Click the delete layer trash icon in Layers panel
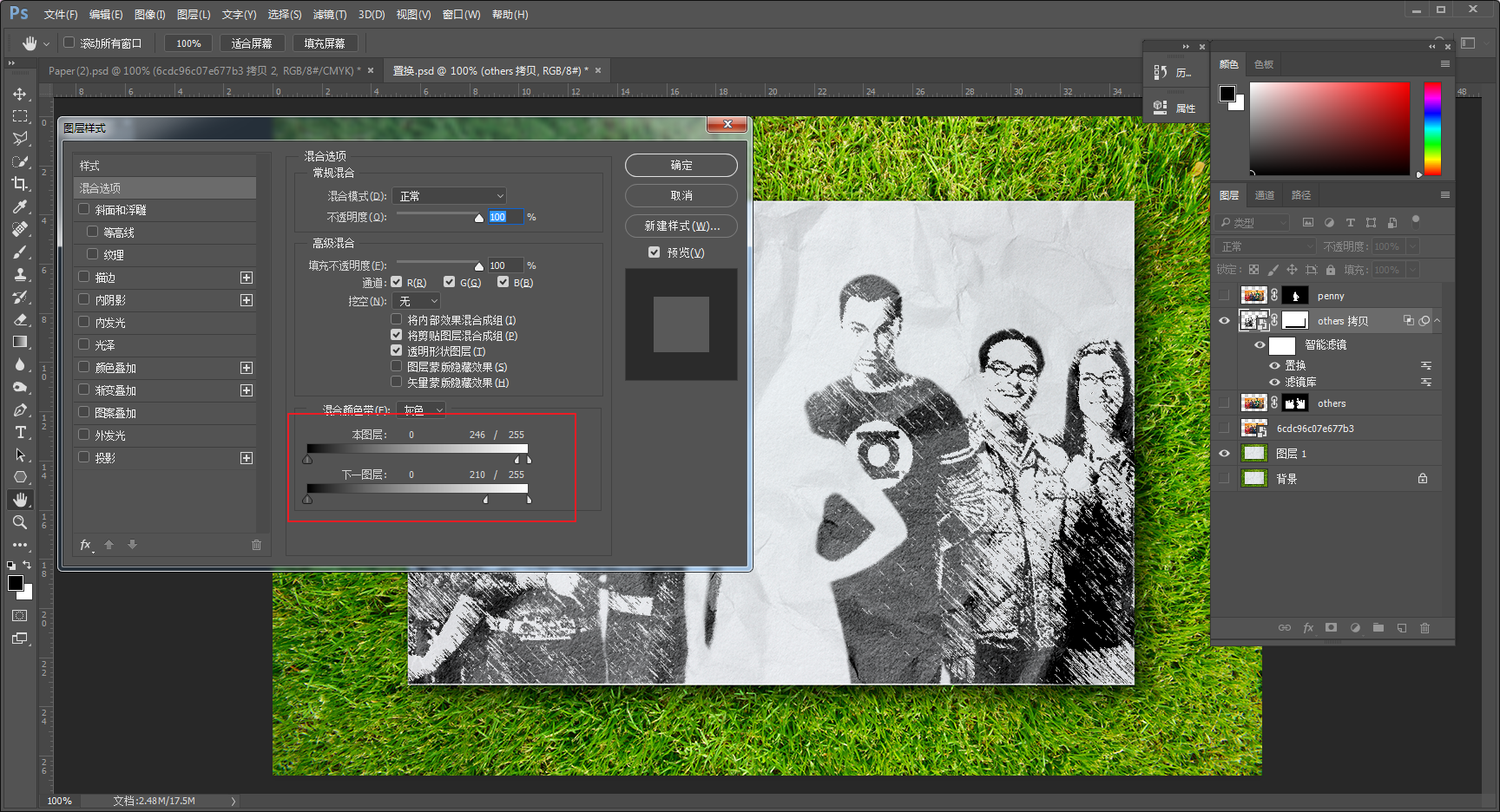The image size is (1500, 812). [1424, 628]
